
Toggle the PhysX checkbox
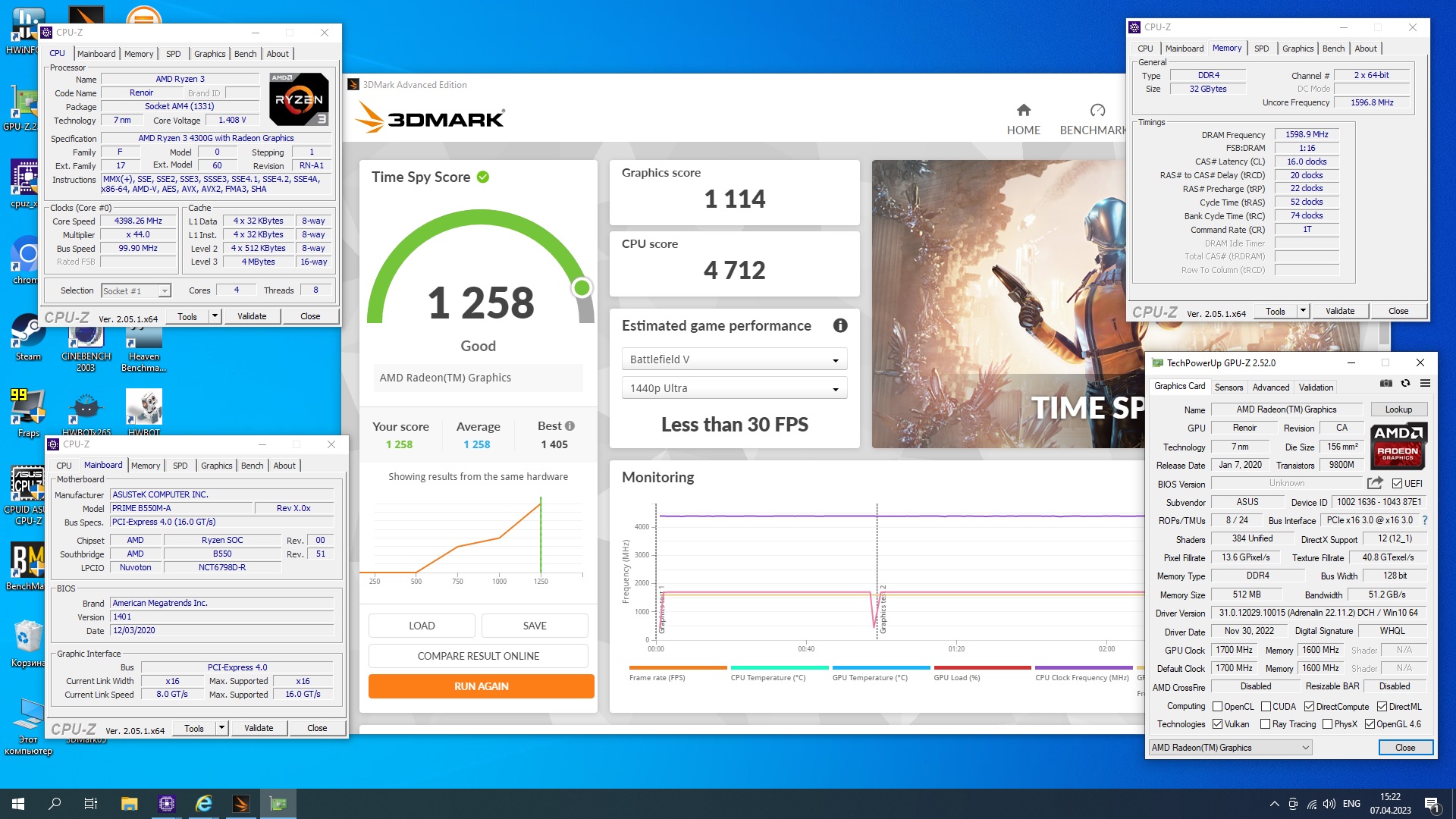coord(1328,724)
